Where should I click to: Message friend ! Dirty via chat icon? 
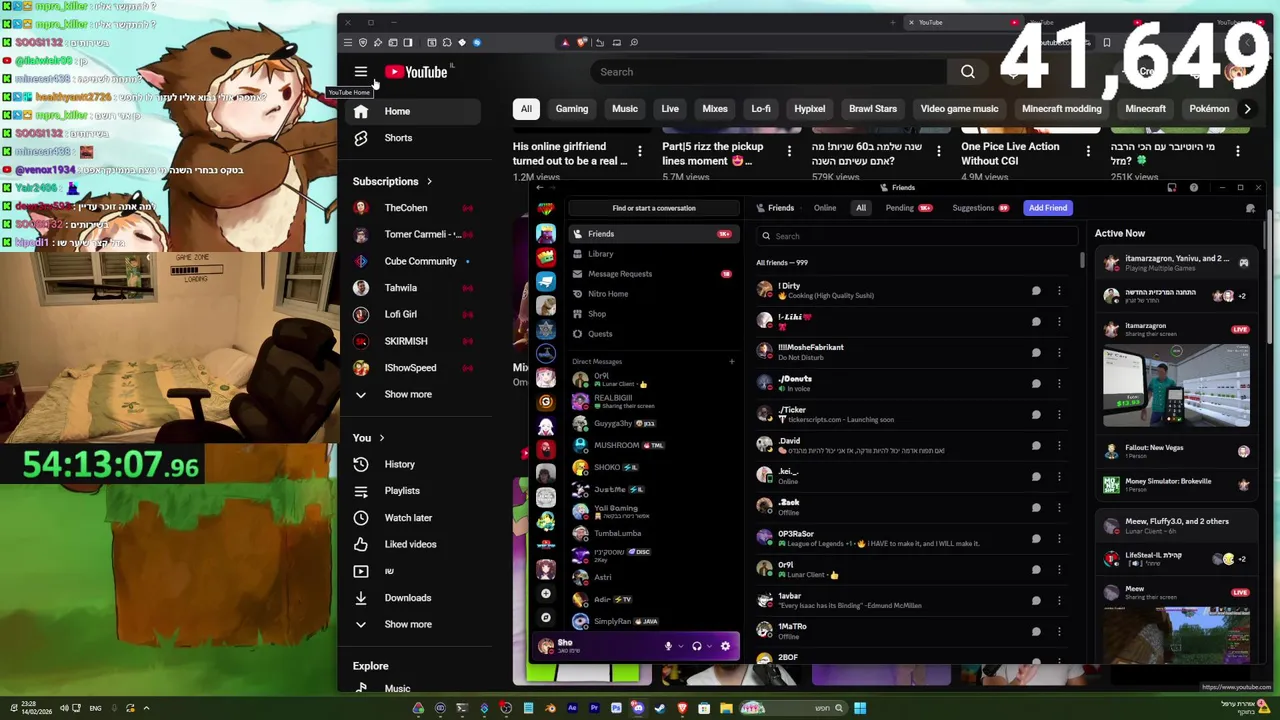1036,291
